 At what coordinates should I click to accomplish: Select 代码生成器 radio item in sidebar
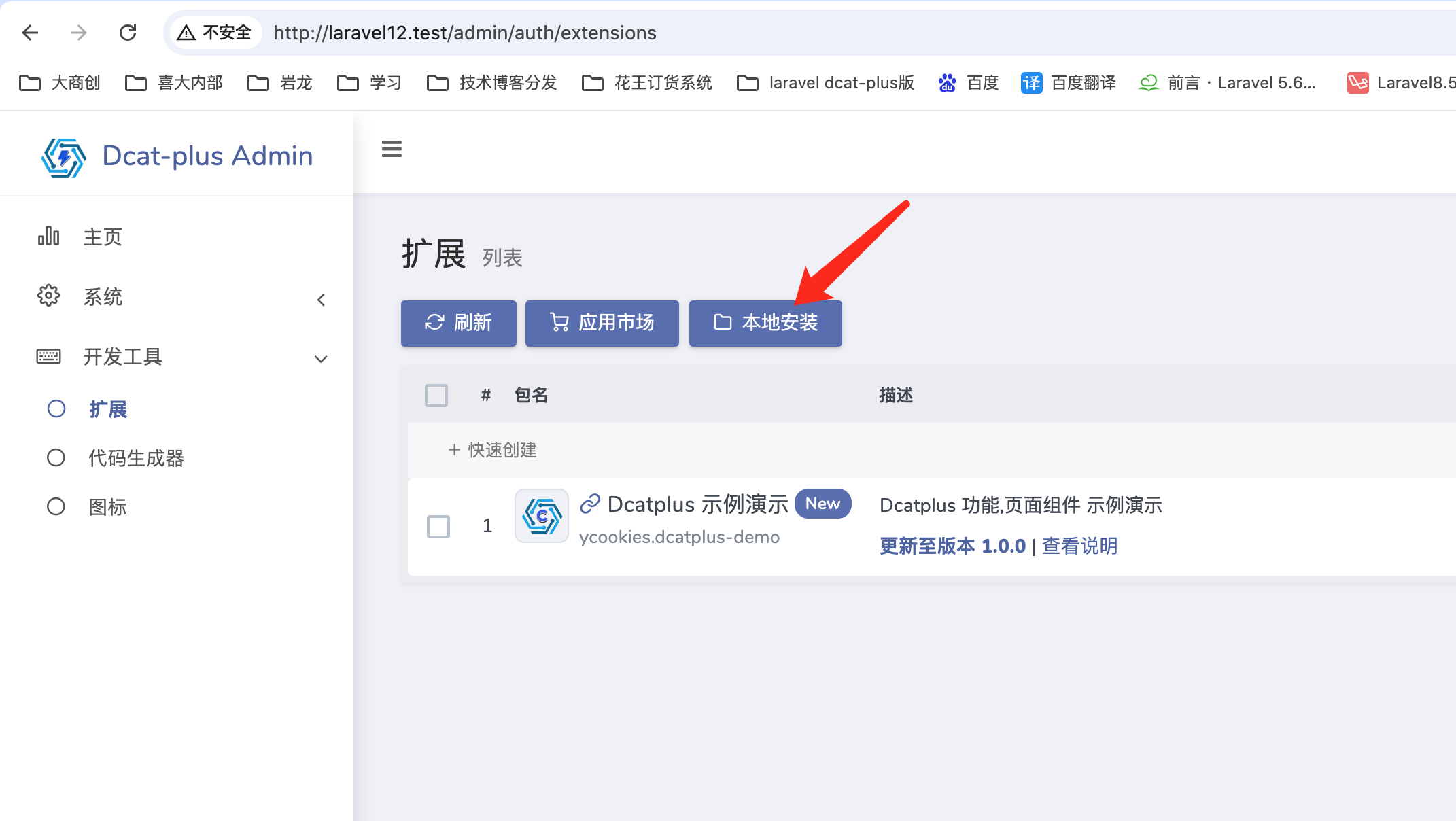coord(136,458)
